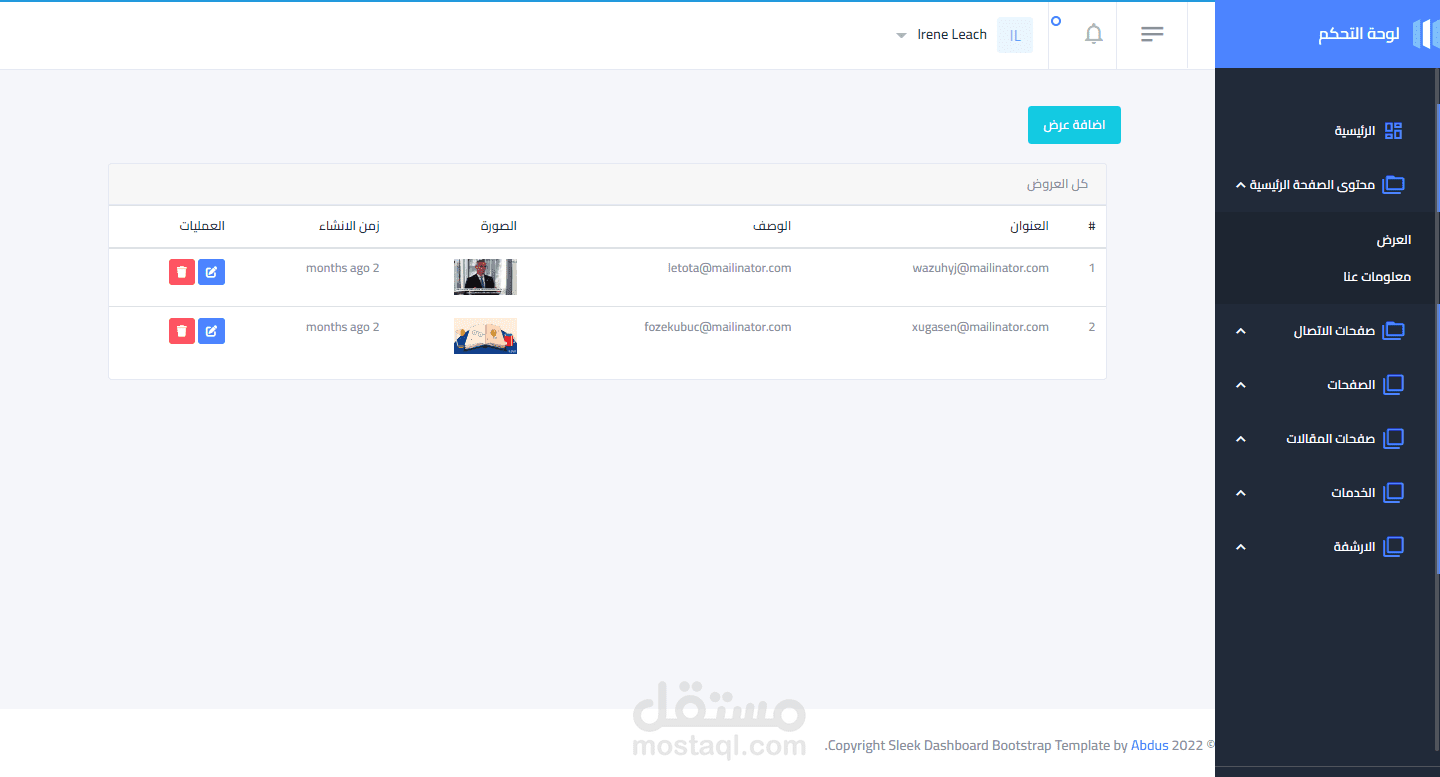The height and width of the screenshot is (777, 1440).
Task: Click folder icon next to محتوى الصفحة الرئيسية
Action: 1393,185
